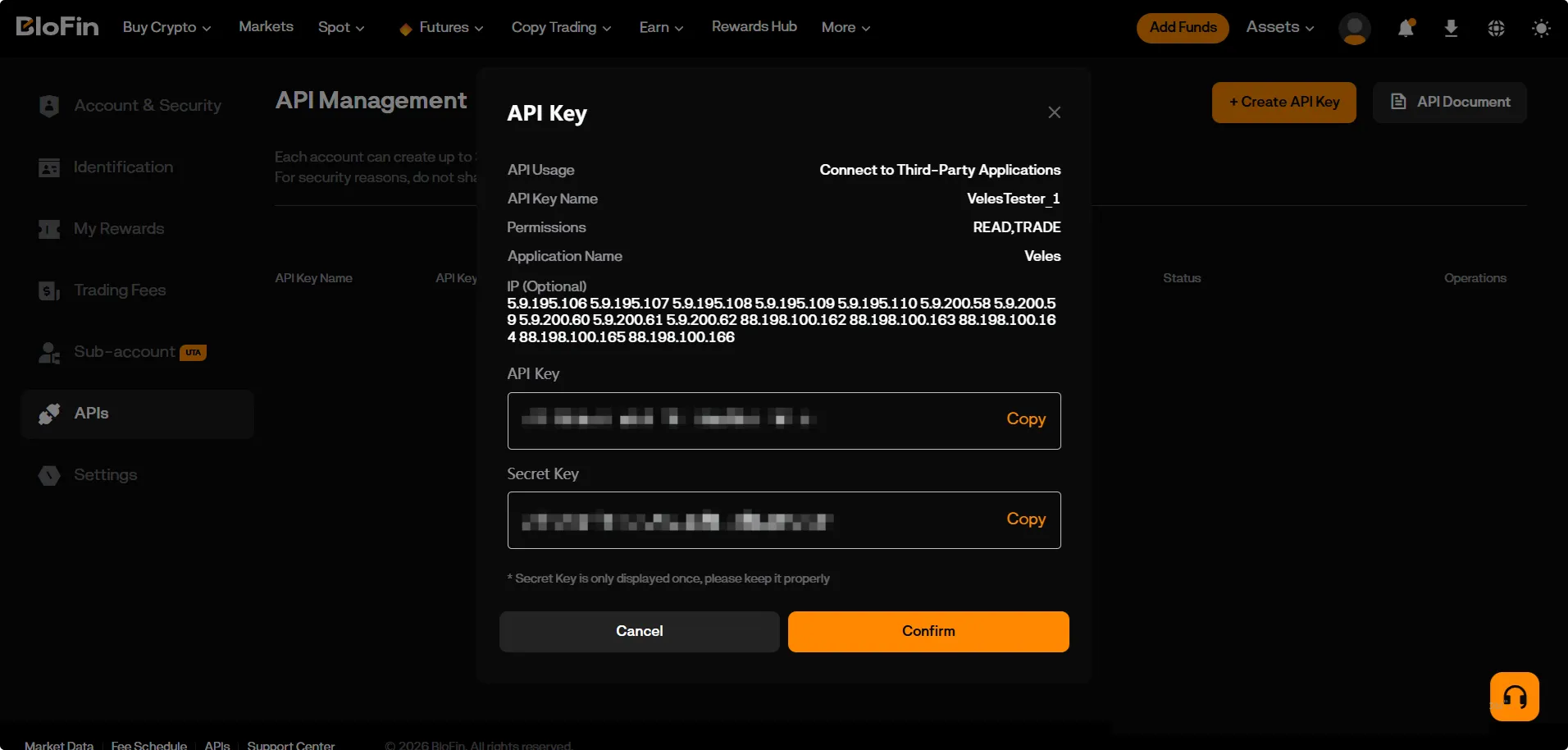Open the Rewards Hub
This screenshot has width=1568, height=750.
754,26
